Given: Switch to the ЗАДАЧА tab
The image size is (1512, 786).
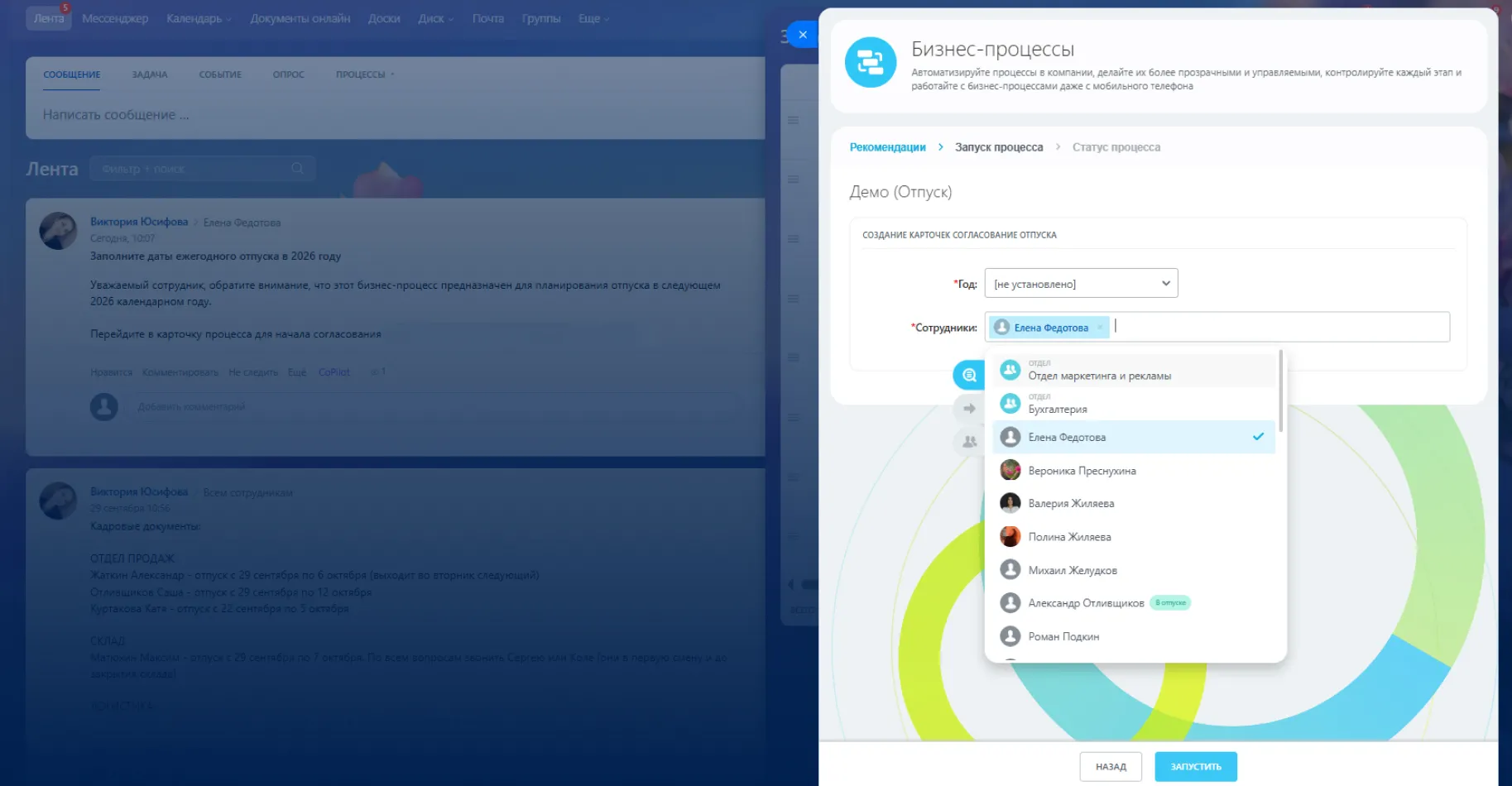Looking at the screenshot, I should (x=150, y=74).
